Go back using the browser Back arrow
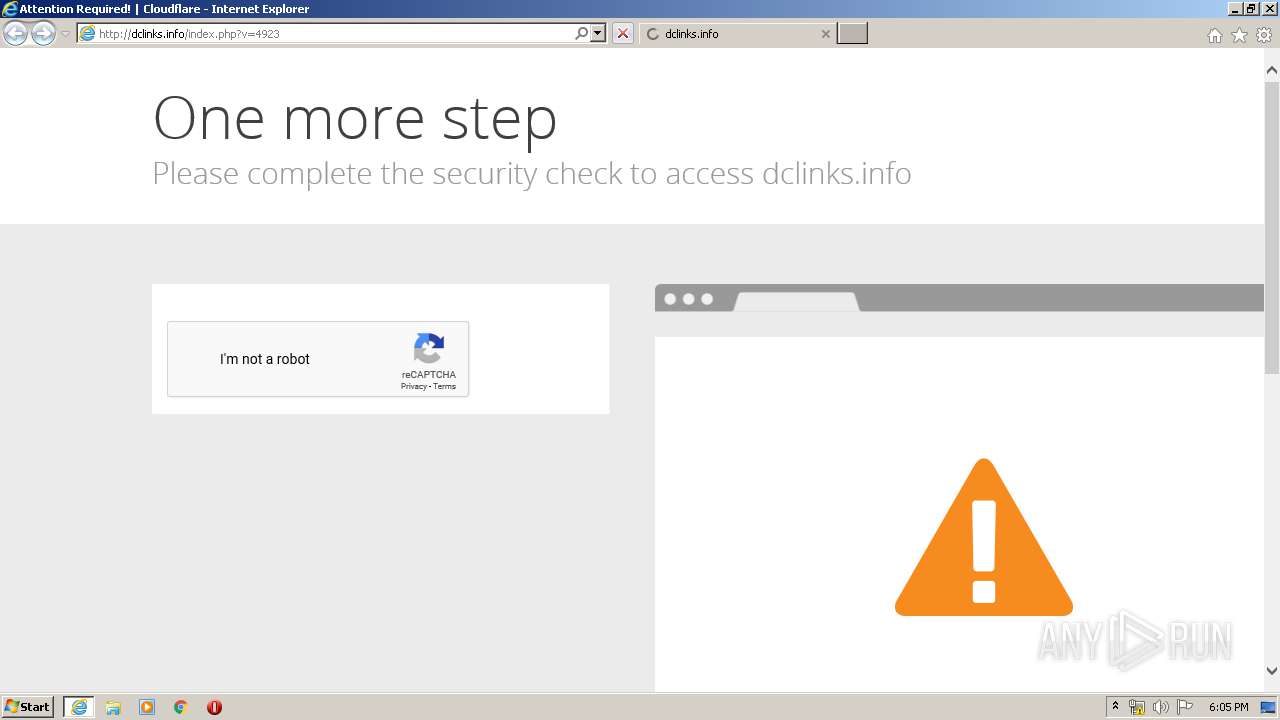Image resolution: width=1280 pixels, height=720 pixels. click(x=15, y=34)
